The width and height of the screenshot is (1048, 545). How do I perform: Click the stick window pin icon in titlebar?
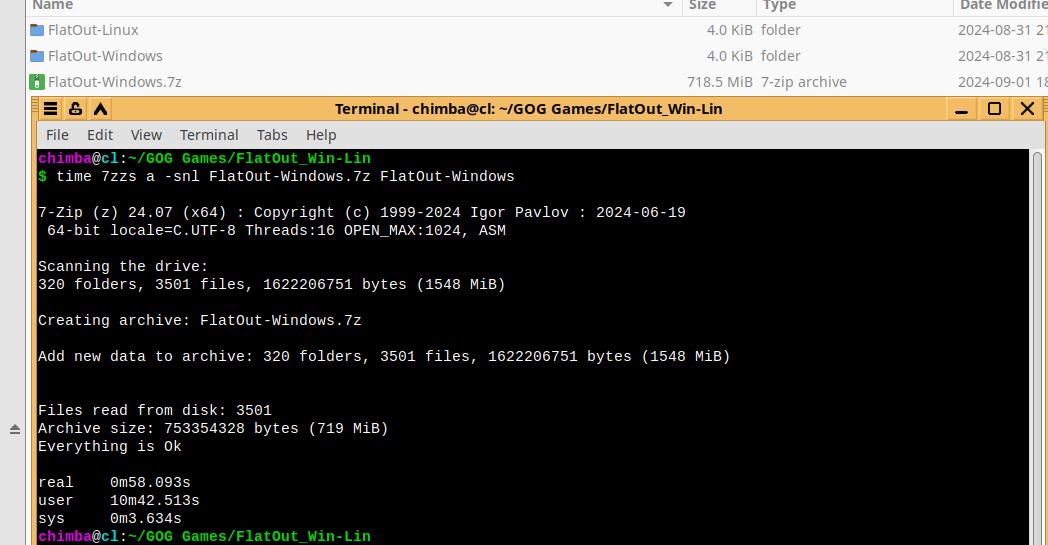coord(76,109)
